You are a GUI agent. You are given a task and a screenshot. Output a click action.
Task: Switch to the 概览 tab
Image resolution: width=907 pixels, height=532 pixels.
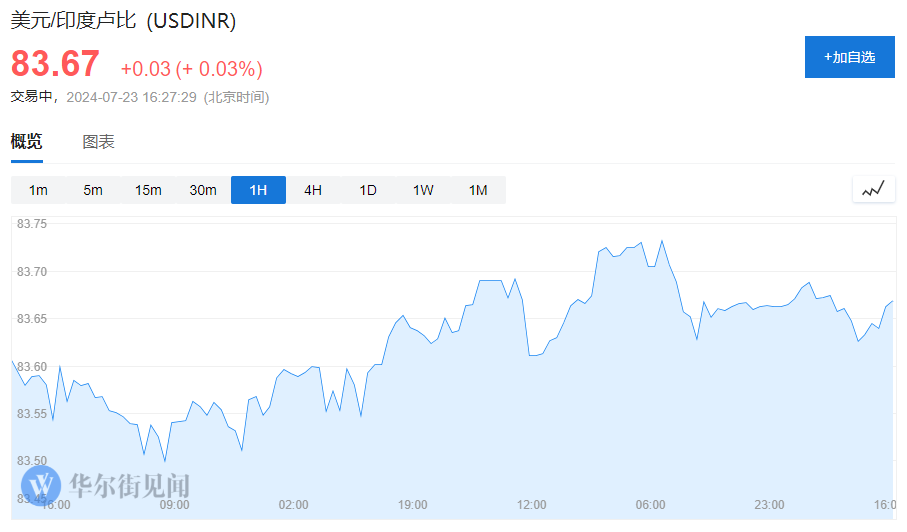click(27, 141)
